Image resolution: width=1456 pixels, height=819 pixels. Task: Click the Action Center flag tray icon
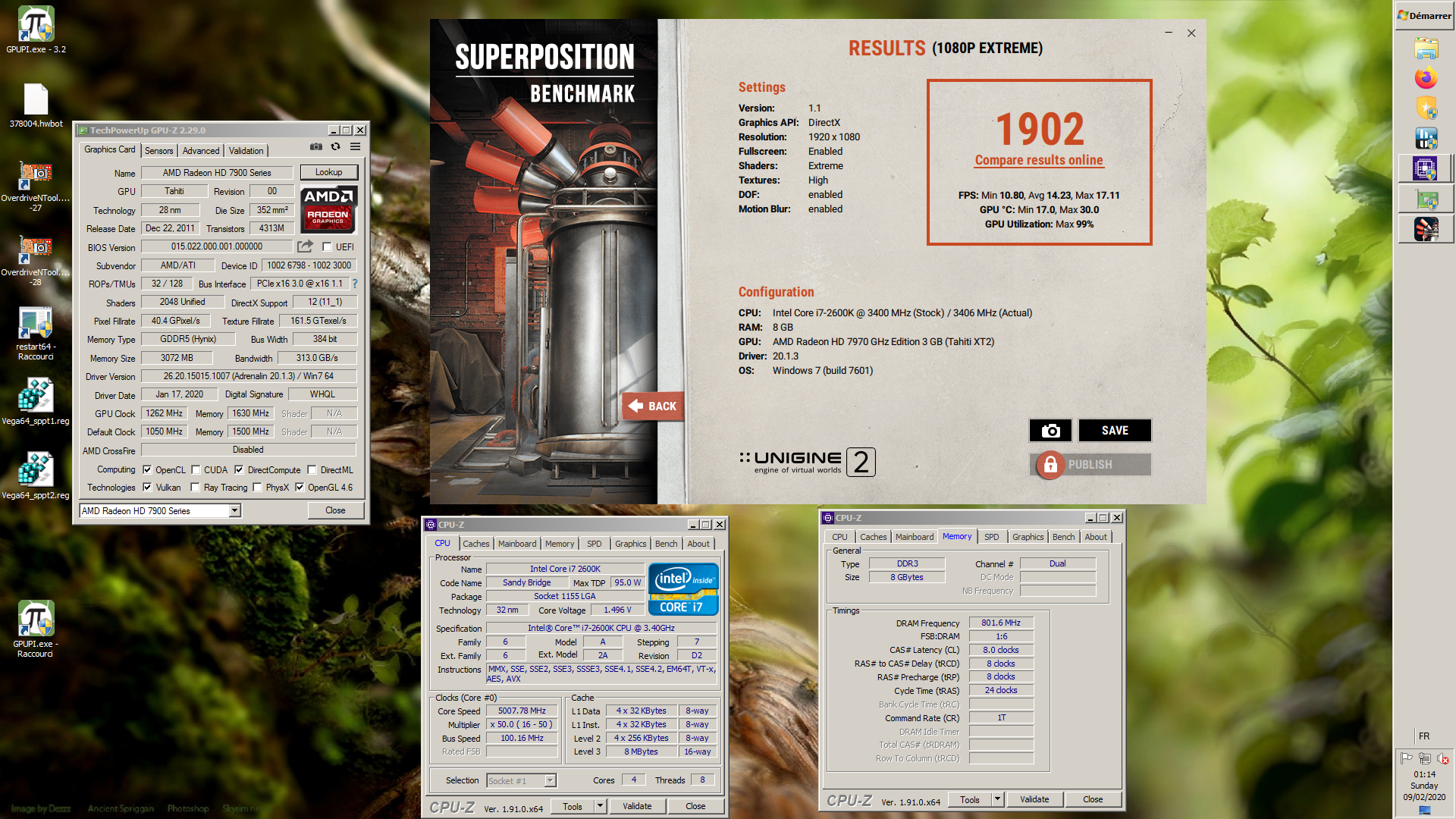click(1406, 758)
